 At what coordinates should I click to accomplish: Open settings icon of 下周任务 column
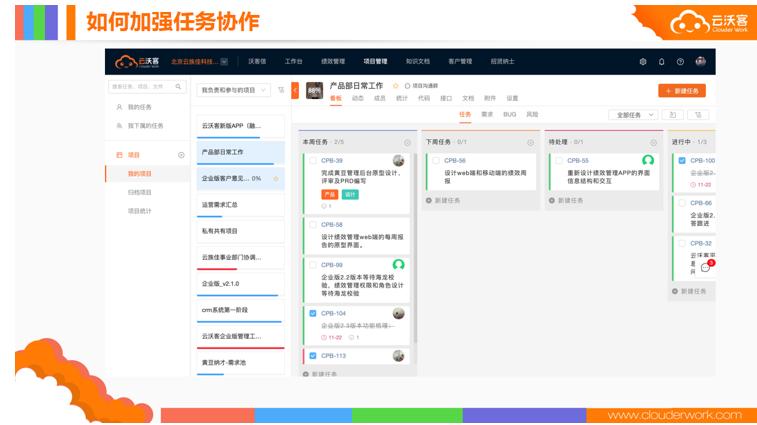click(531, 142)
